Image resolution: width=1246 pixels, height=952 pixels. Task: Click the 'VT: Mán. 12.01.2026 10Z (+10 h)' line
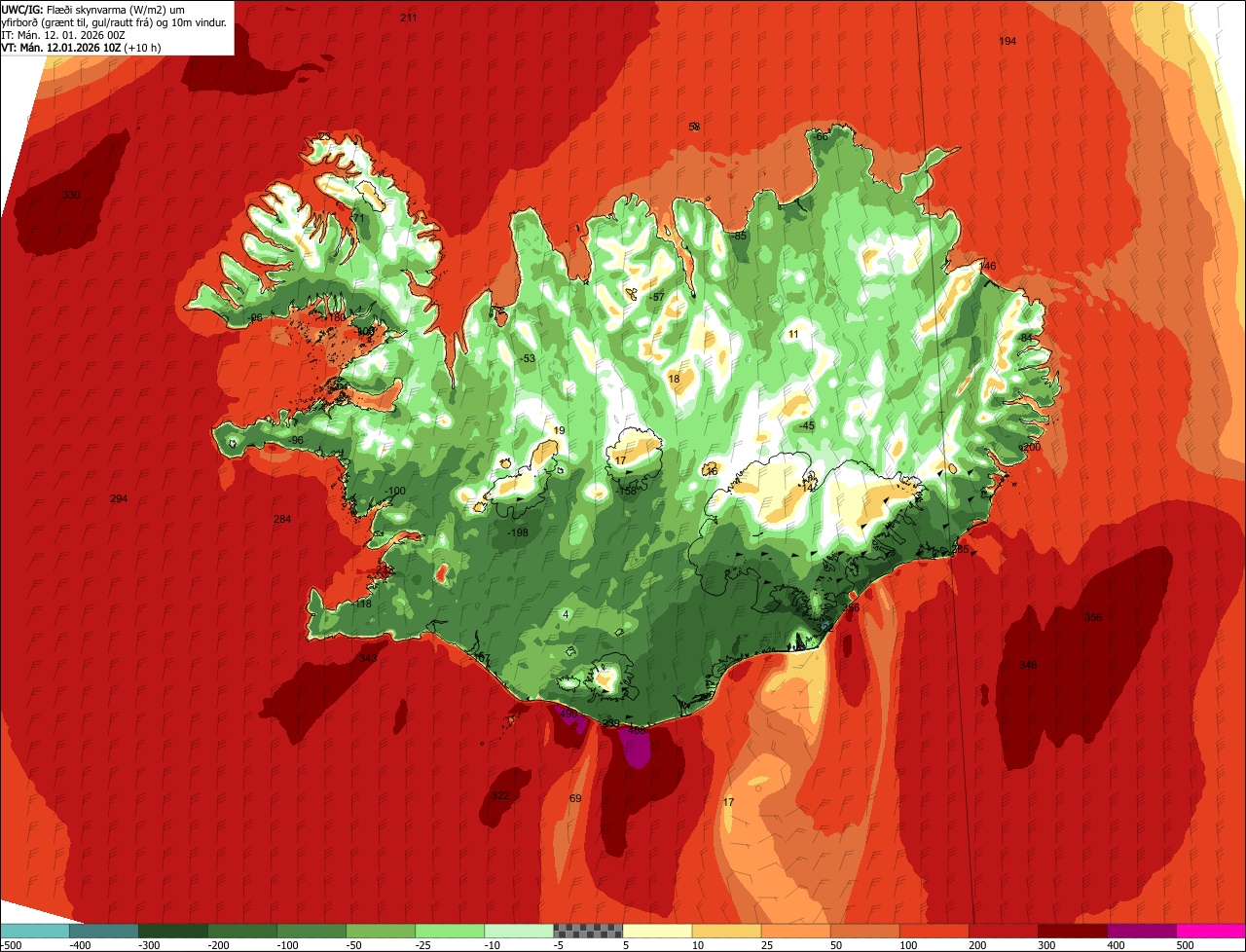pos(81,47)
